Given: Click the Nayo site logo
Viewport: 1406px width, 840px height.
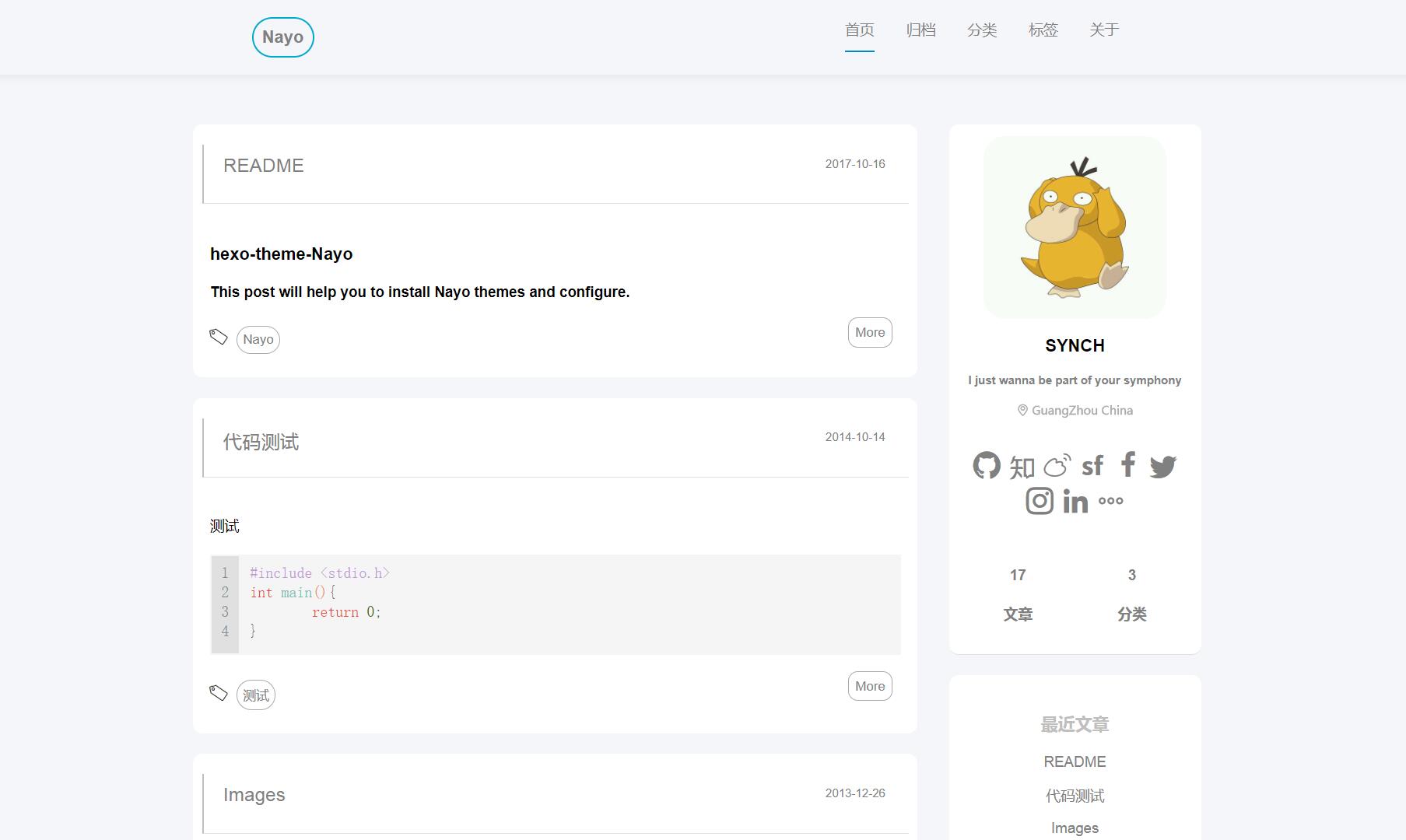Looking at the screenshot, I should pyautogui.click(x=283, y=37).
